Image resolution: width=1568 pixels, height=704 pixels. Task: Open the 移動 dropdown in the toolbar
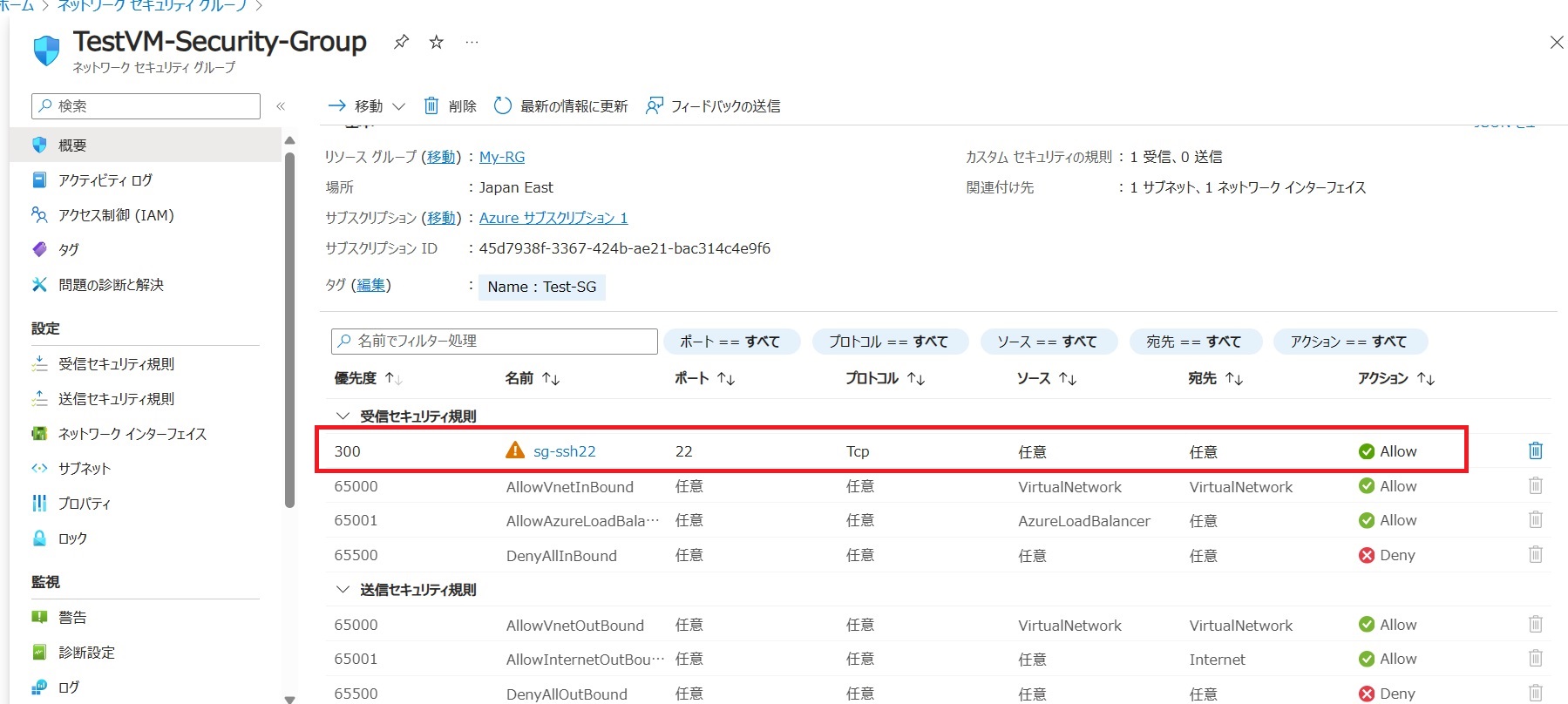coord(366,106)
